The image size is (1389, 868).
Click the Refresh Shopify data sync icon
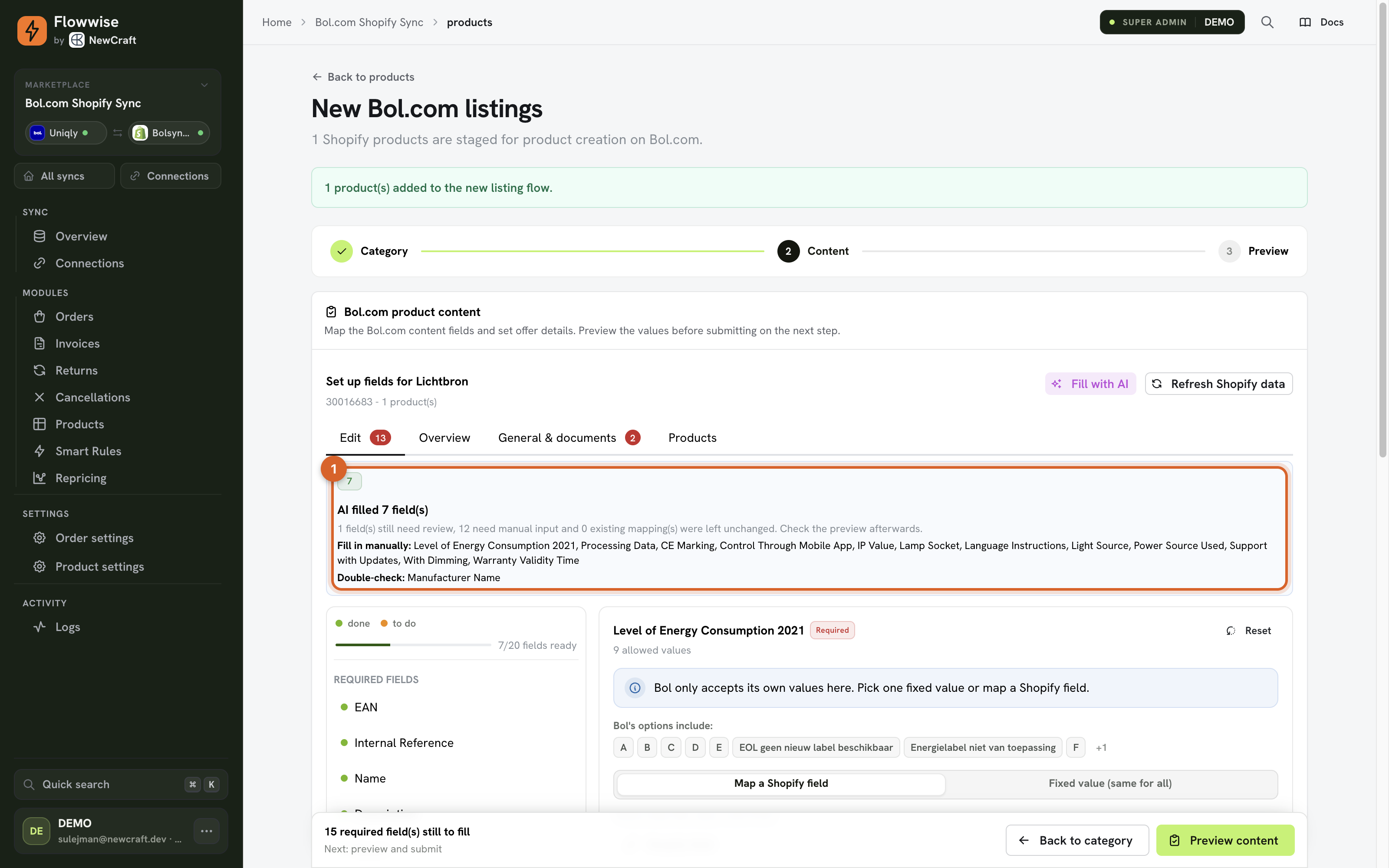1156,384
